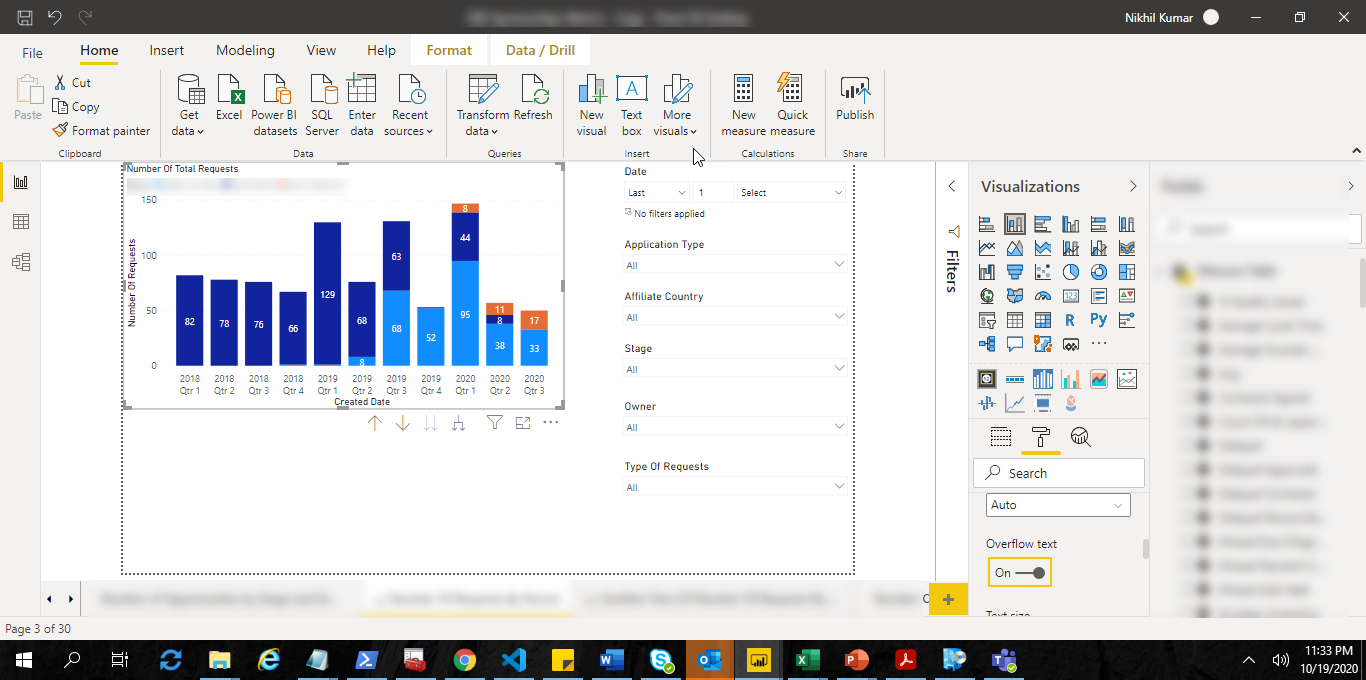
Task: Connect to SQL Server source
Action: click(322, 105)
